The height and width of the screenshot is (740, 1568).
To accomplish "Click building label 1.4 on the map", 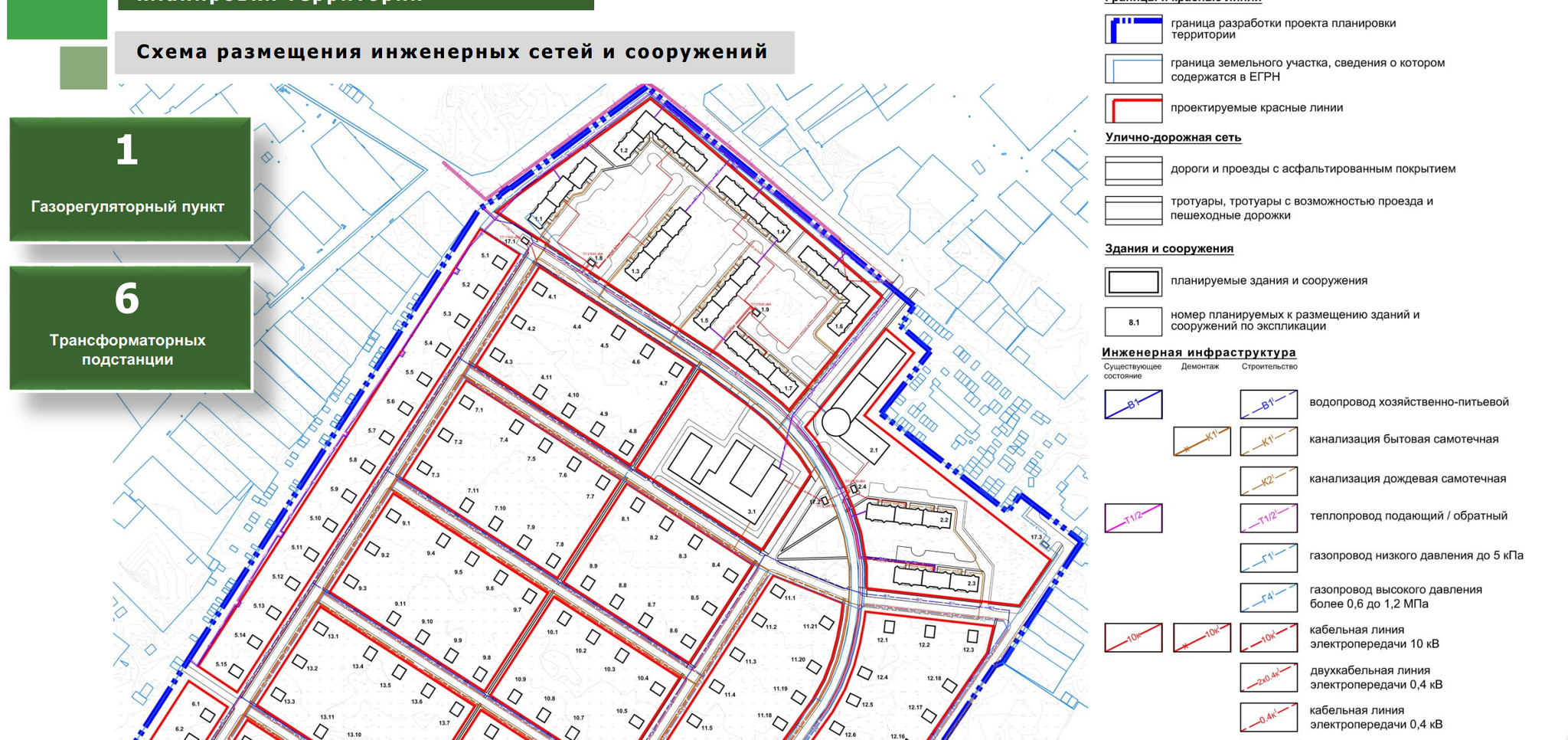I will point(781,231).
